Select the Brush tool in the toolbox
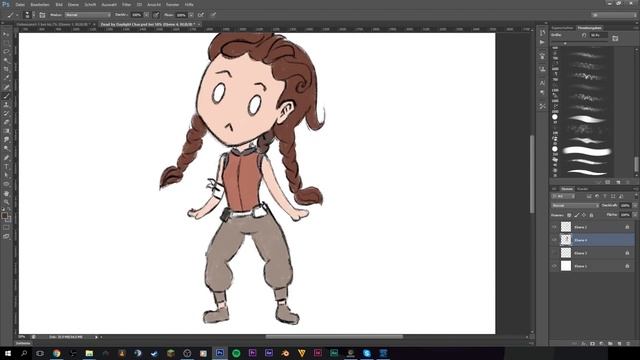640x360 pixels. (x=6, y=96)
